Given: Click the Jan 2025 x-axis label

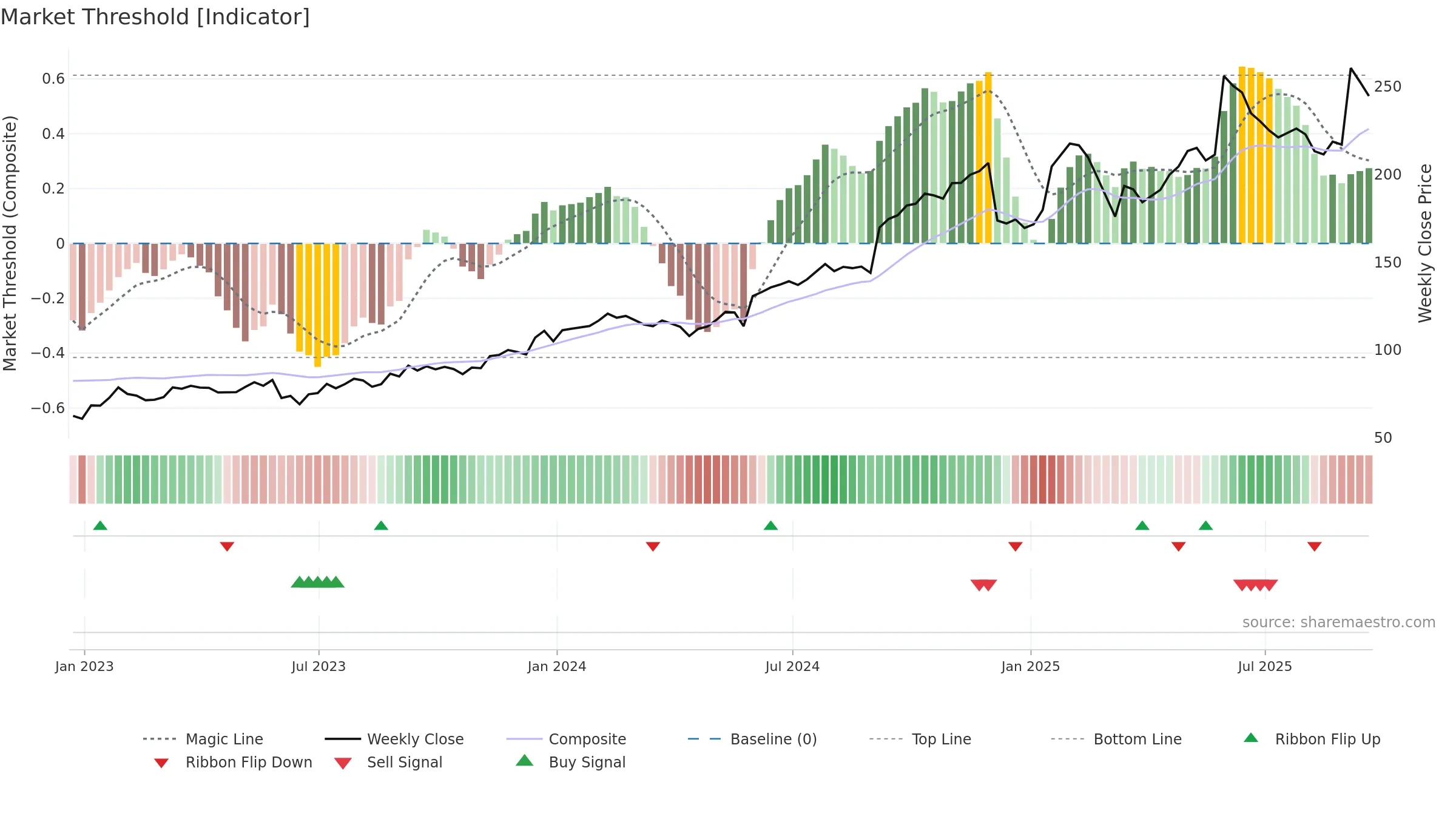Looking at the screenshot, I should coord(1030,667).
